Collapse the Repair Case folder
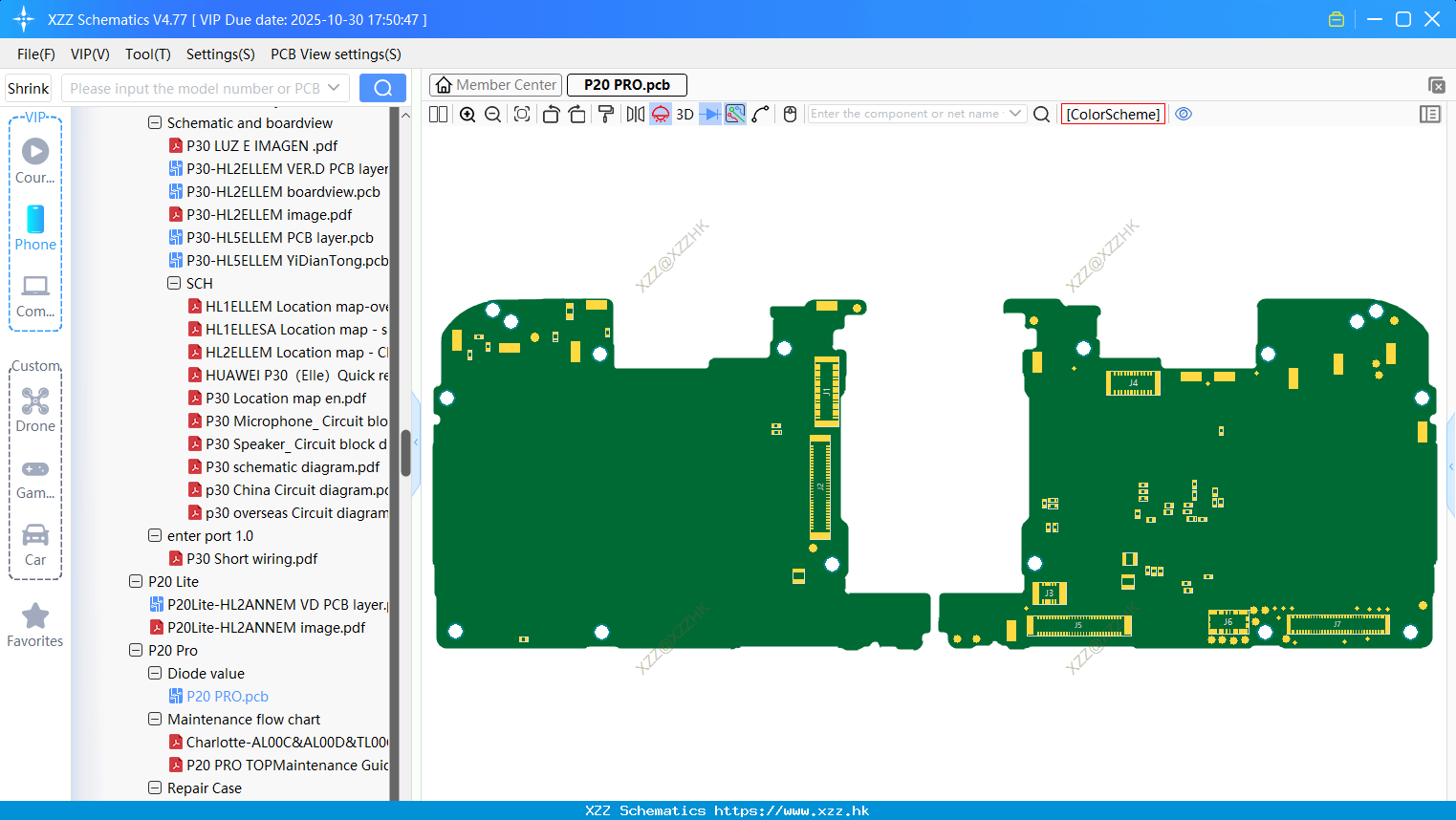This screenshot has width=1456, height=820. point(155,788)
